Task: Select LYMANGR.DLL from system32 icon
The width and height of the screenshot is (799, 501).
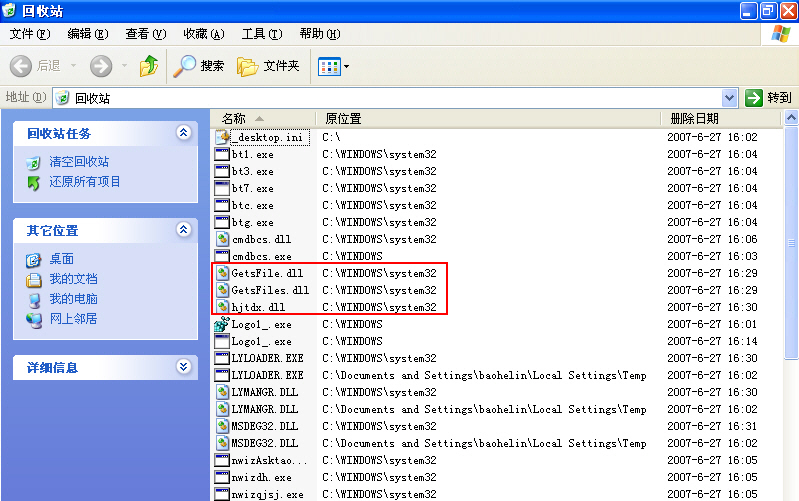Action: pyautogui.click(x=222, y=392)
